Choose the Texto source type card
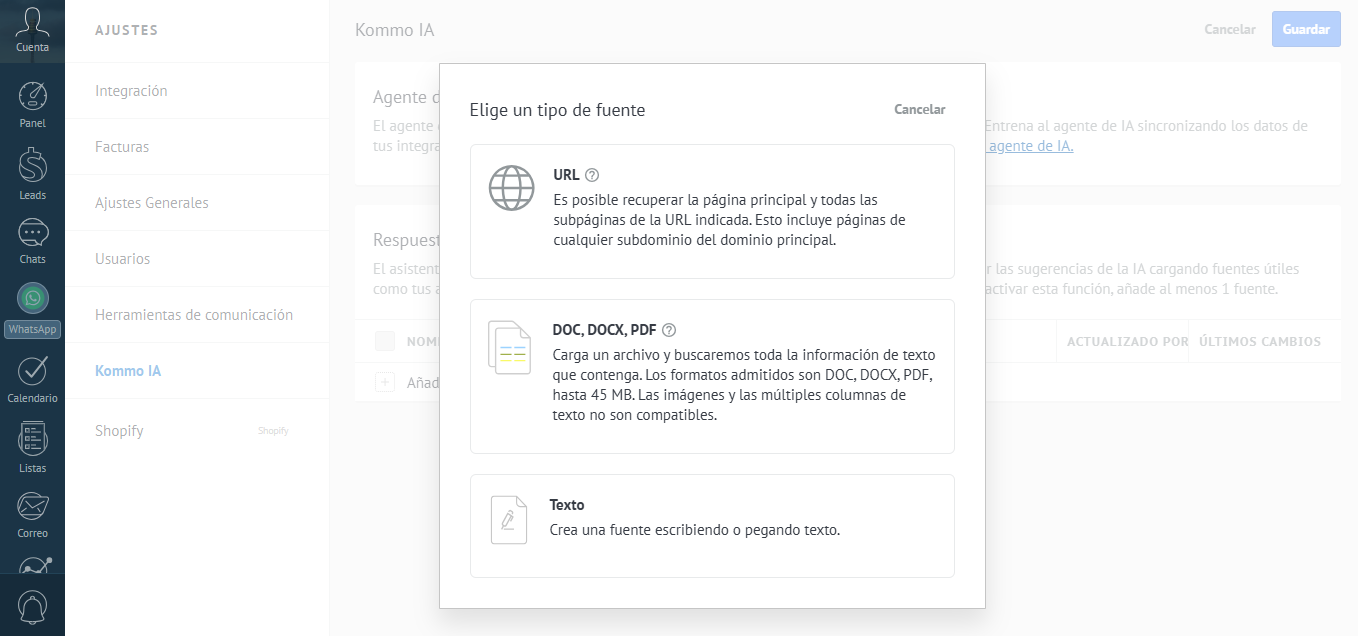This screenshot has height=636, width=1358. (712, 526)
